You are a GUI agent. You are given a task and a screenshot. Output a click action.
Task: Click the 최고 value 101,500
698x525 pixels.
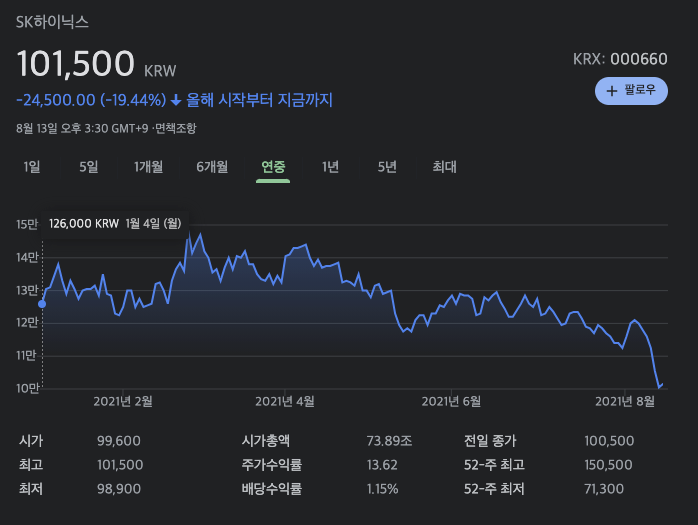(120, 465)
